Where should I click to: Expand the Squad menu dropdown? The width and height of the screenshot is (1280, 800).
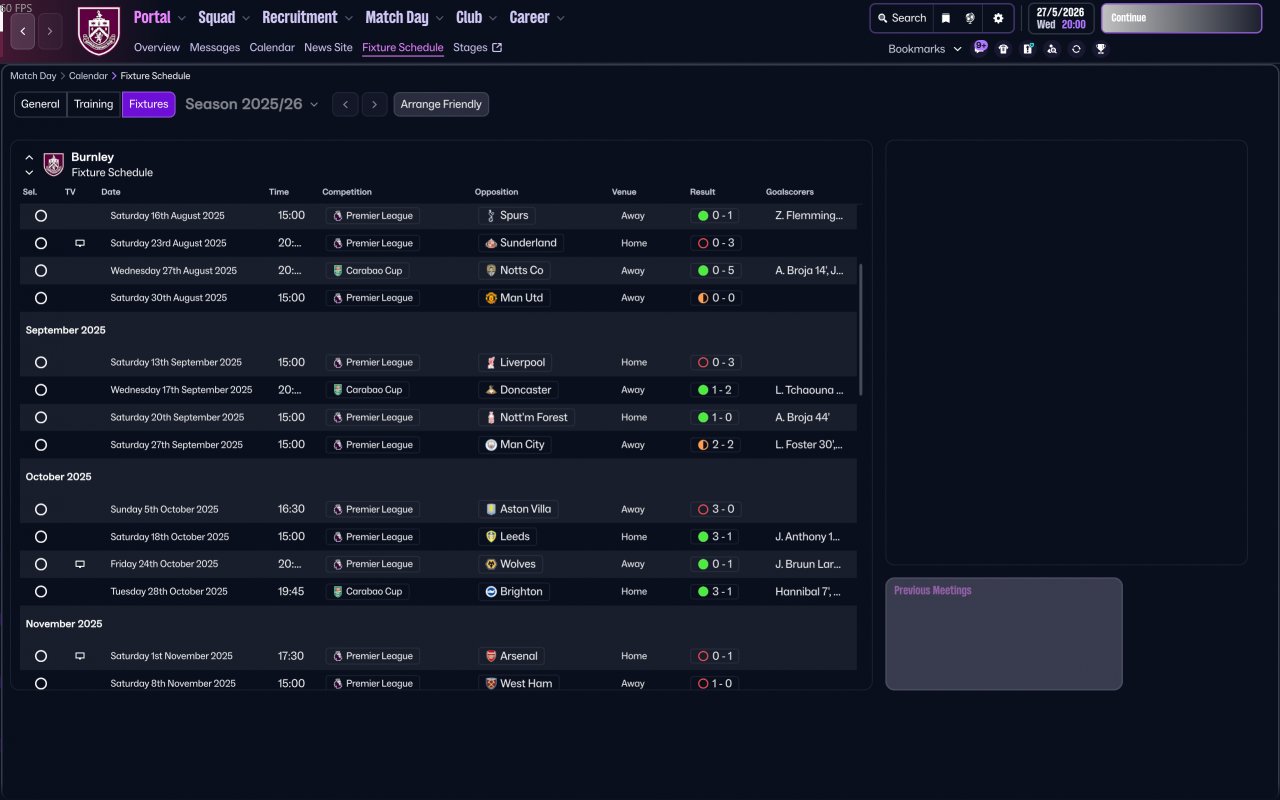click(x=224, y=18)
